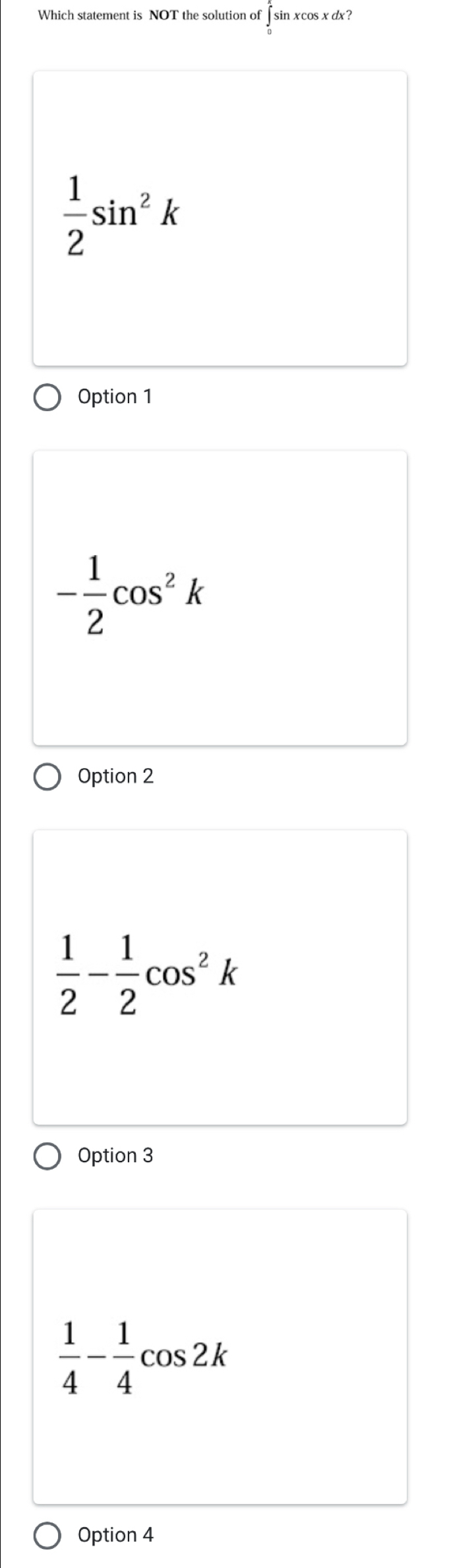This screenshot has width=453, height=1568.
Task: Click the "Option 3" text label
Action: coord(115,1156)
